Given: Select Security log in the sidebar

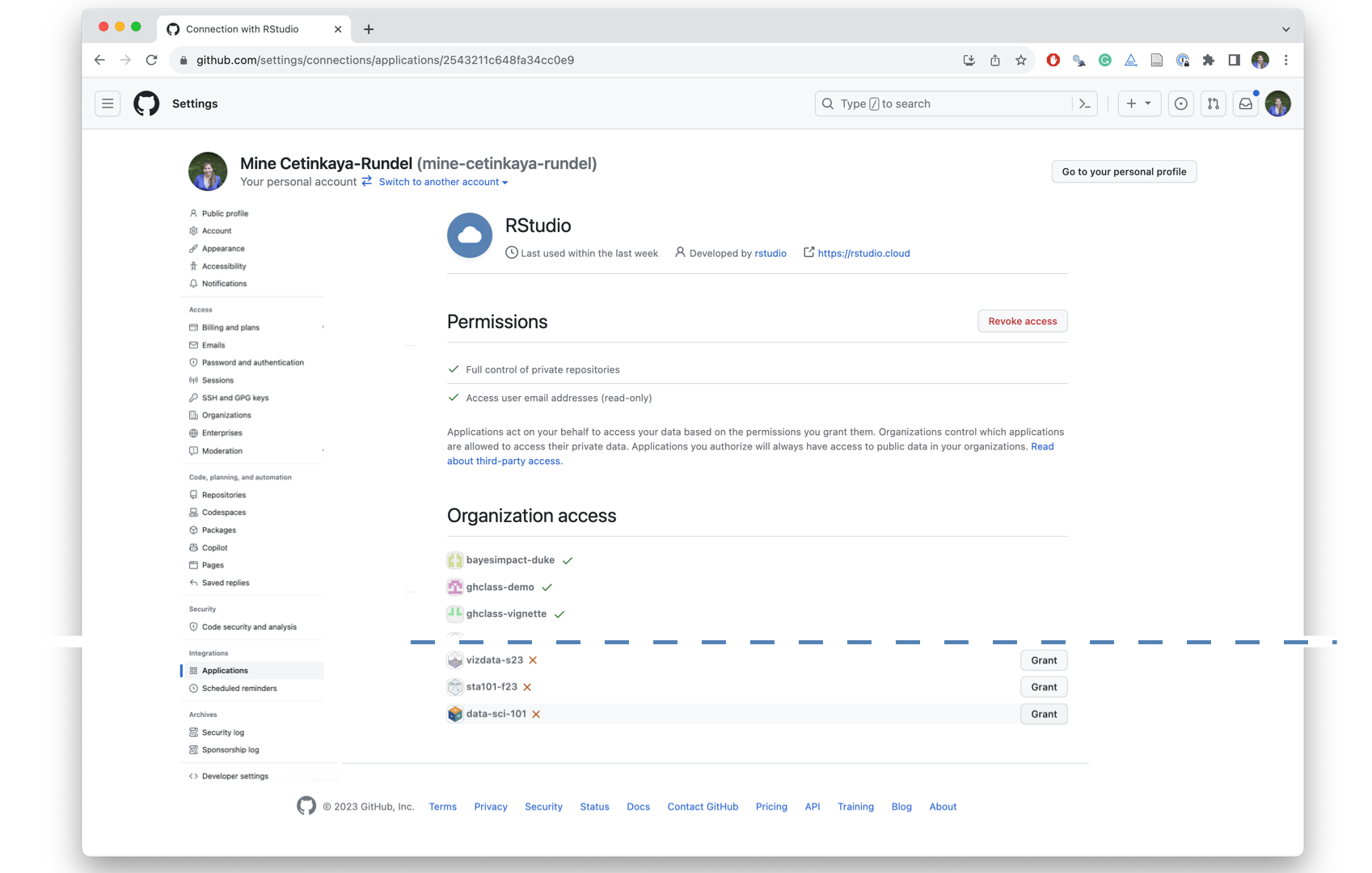Looking at the screenshot, I should pos(222,732).
